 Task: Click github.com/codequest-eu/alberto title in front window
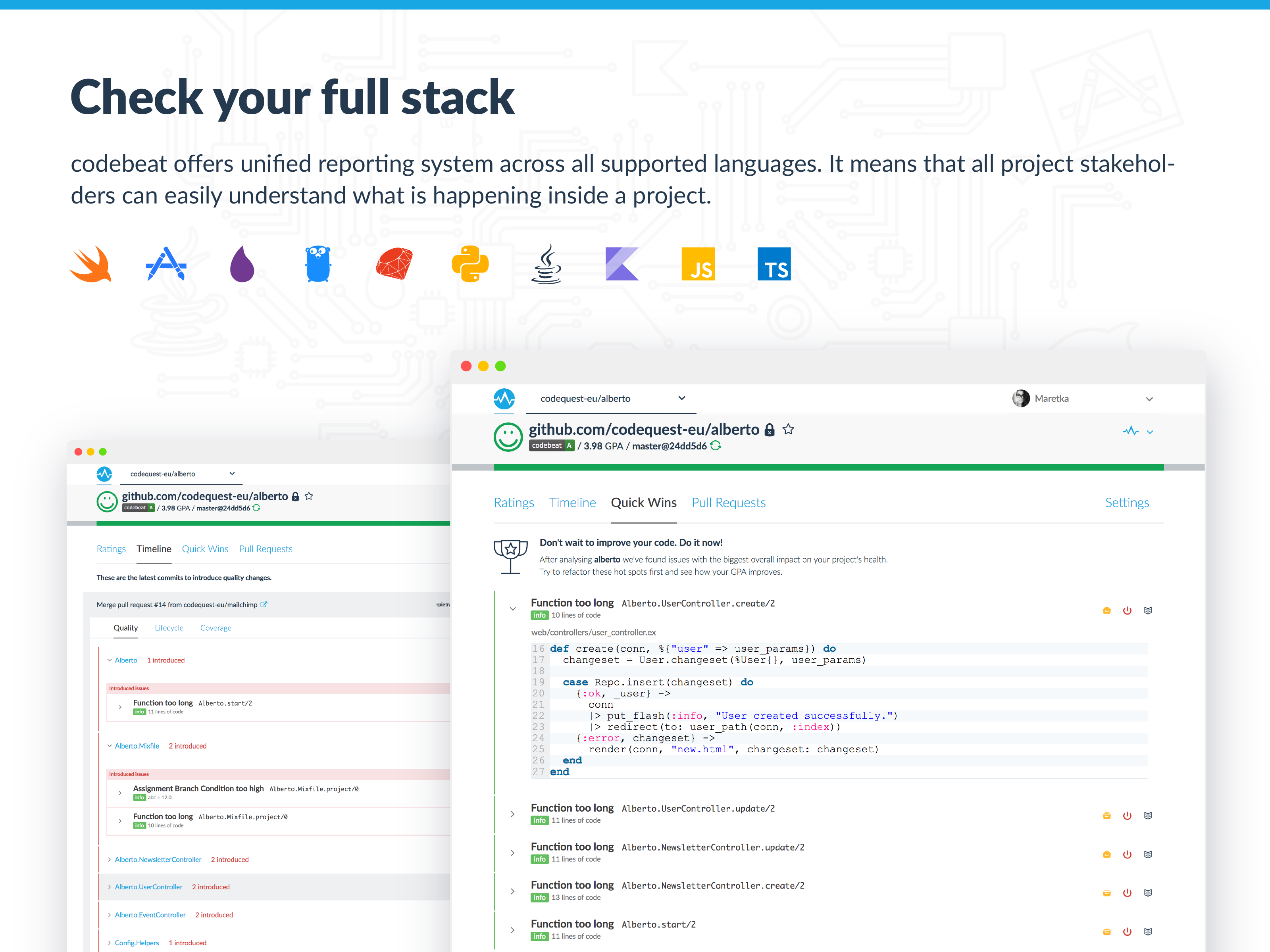click(x=644, y=429)
